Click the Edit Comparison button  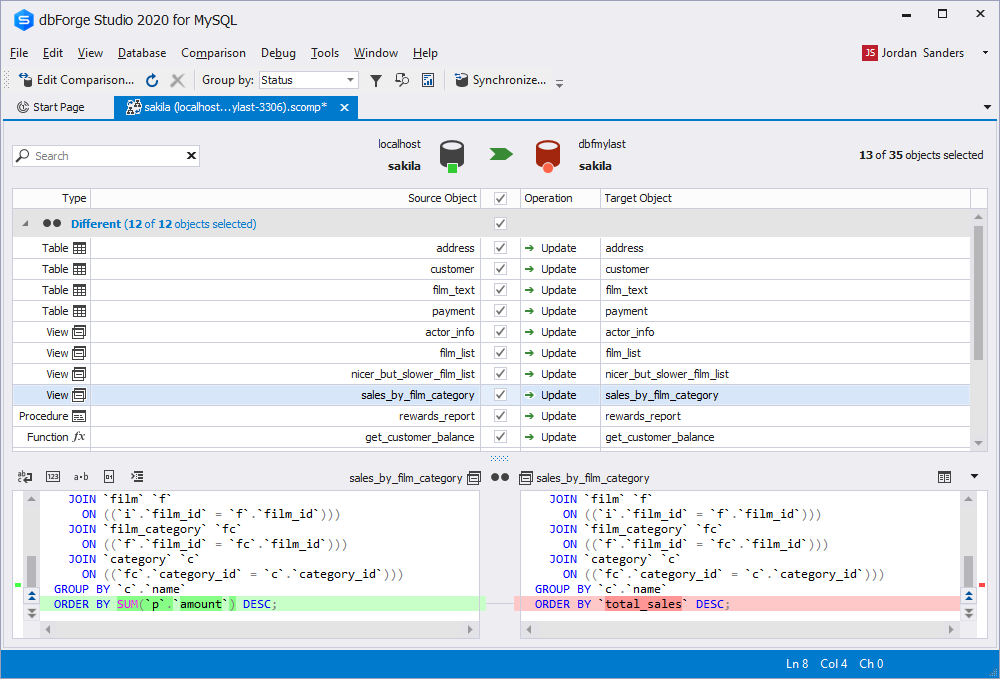point(77,80)
